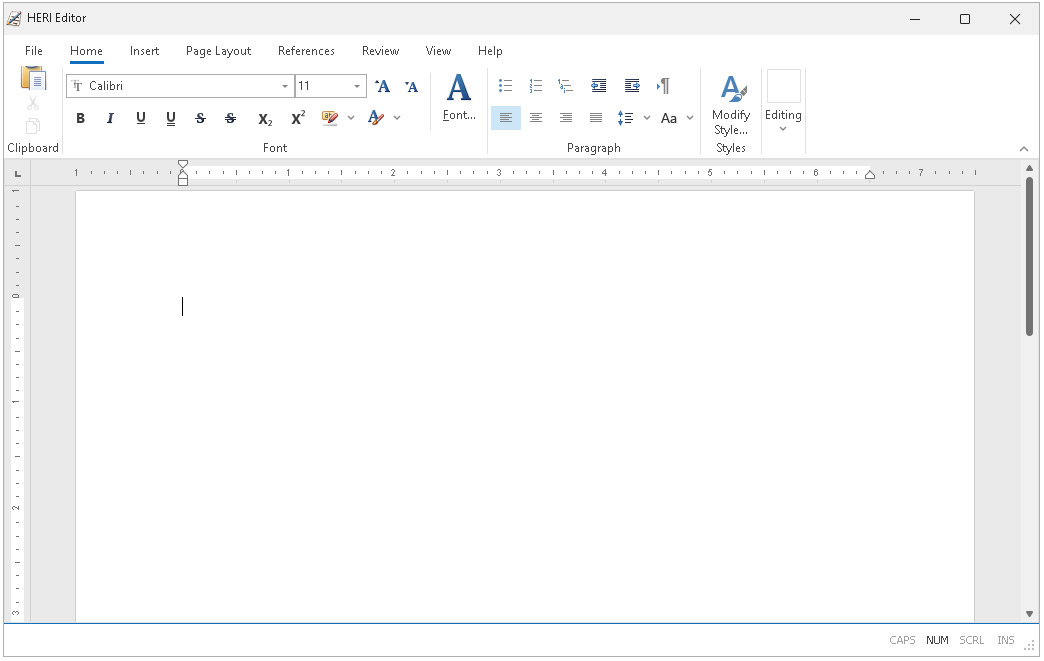The image size is (1044, 661).
Task: Click the CAPS status bar indicator
Action: 902,640
